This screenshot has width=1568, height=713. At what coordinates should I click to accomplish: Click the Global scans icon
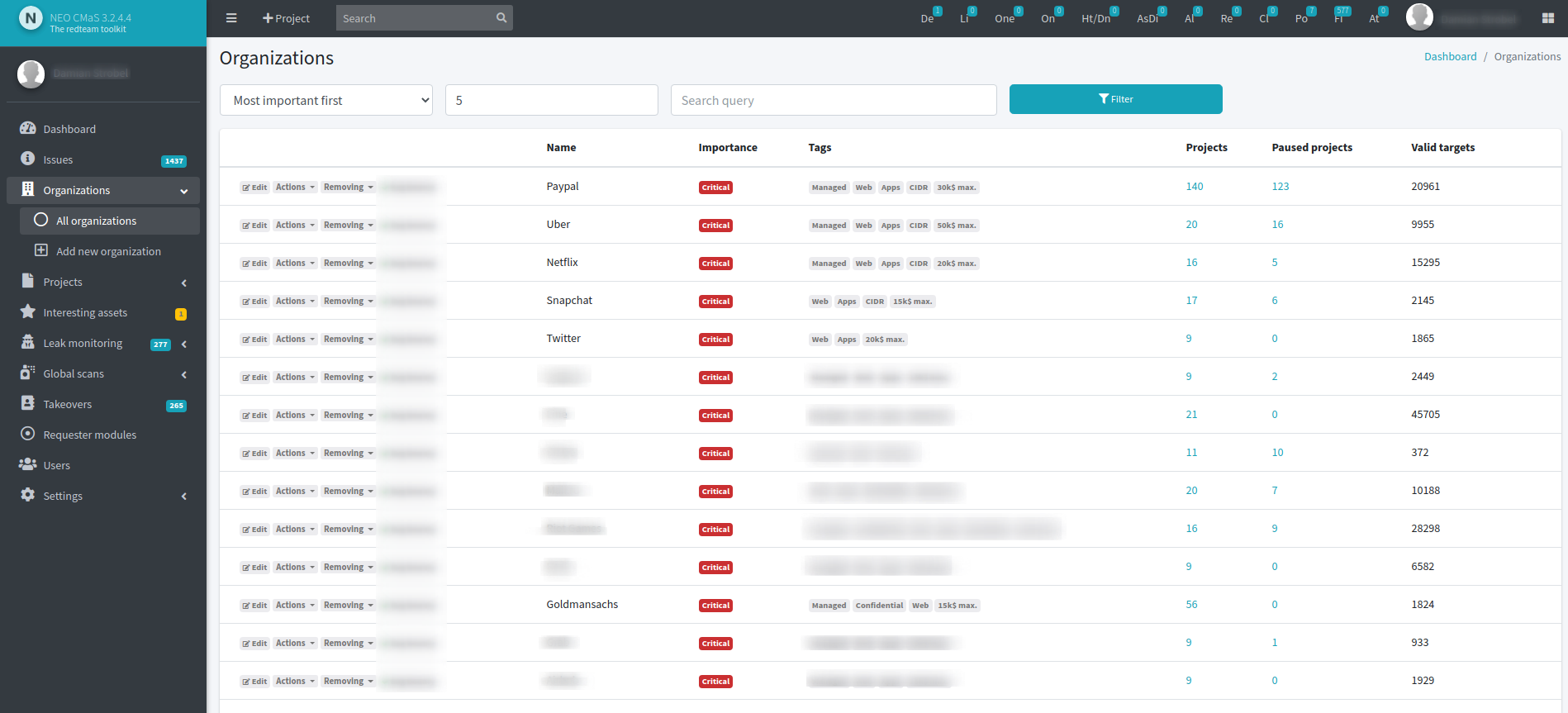(x=28, y=373)
